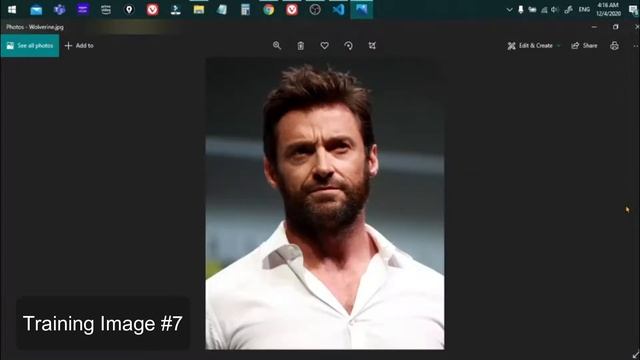
Task: Open the volume control in tray
Action: pos(555,9)
